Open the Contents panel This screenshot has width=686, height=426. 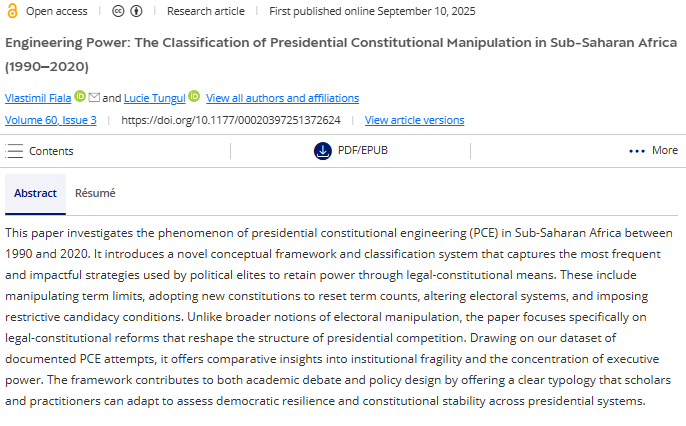(51, 151)
